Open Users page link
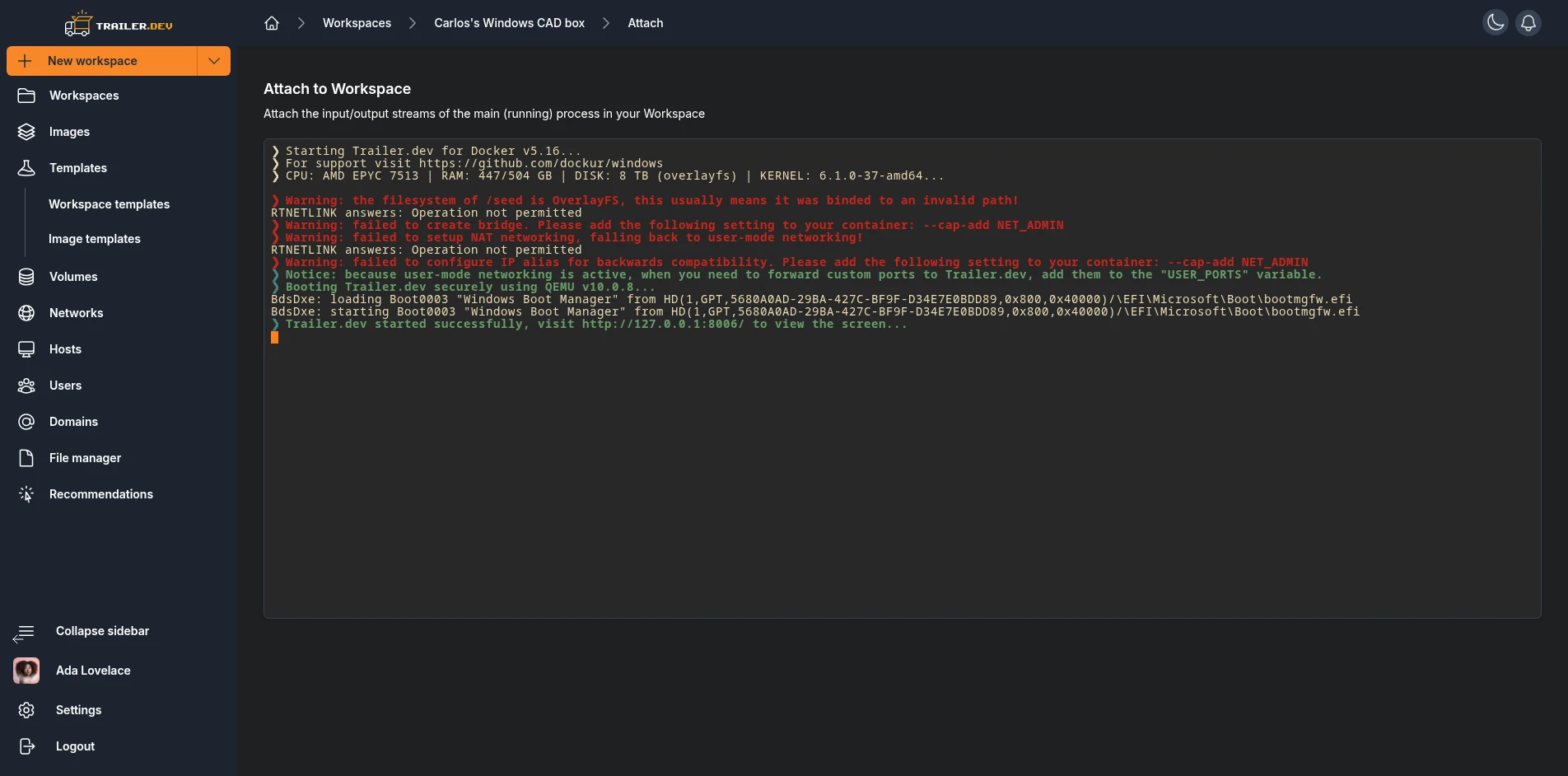The width and height of the screenshot is (1568, 776). 65,386
